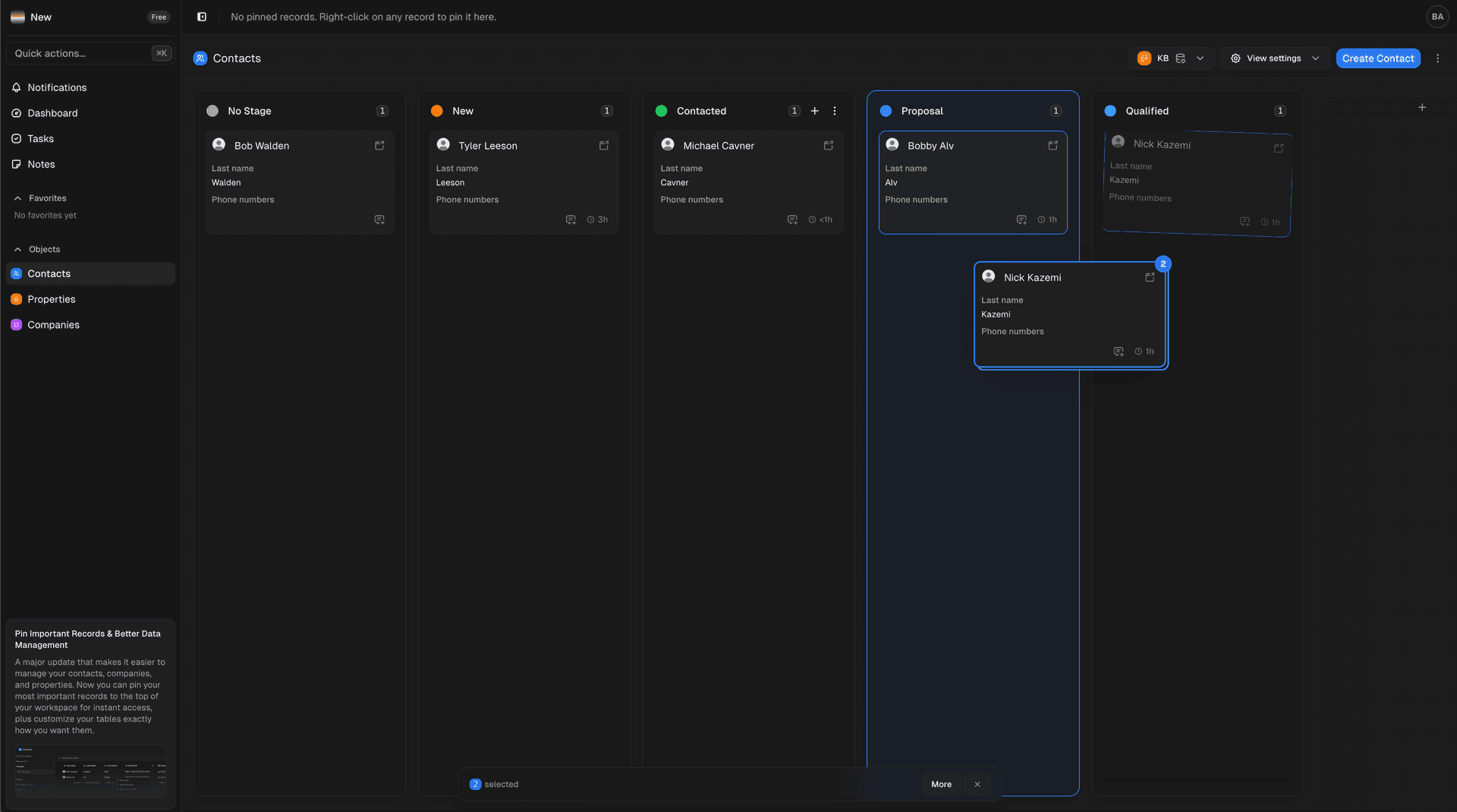Click More in the selection toolbar
The width and height of the screenshot is (1457, 812).
[x=941, y=784]
